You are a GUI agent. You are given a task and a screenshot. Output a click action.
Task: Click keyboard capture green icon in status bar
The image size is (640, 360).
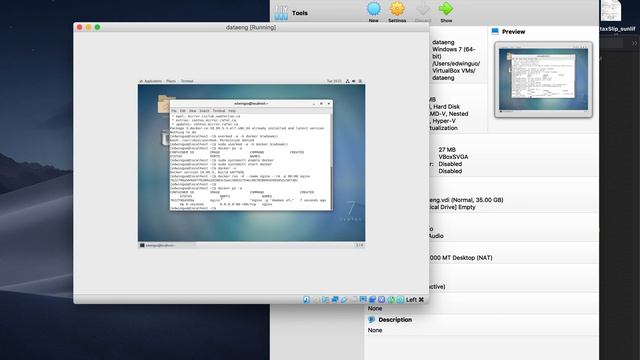[x=400, y=300]
